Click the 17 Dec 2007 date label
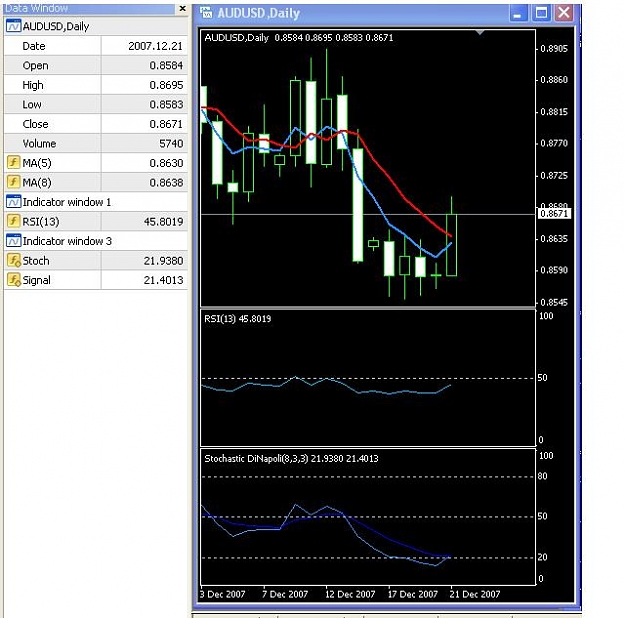 coord(413,594)
